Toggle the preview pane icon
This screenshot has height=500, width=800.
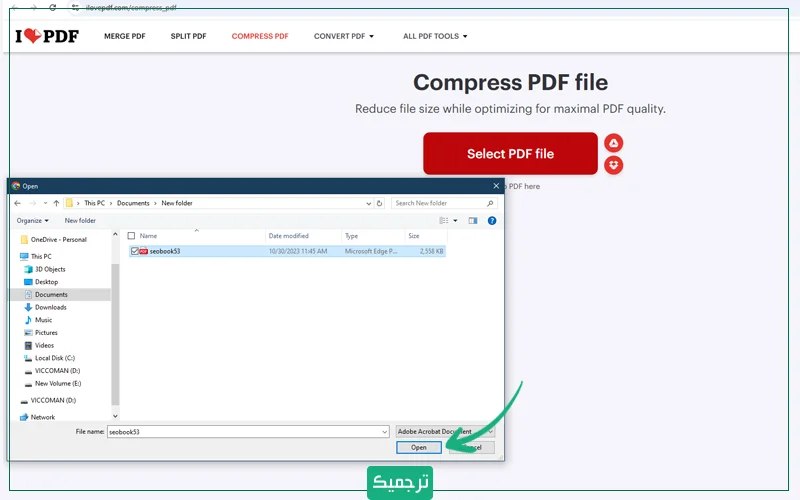tap(473, 220)
